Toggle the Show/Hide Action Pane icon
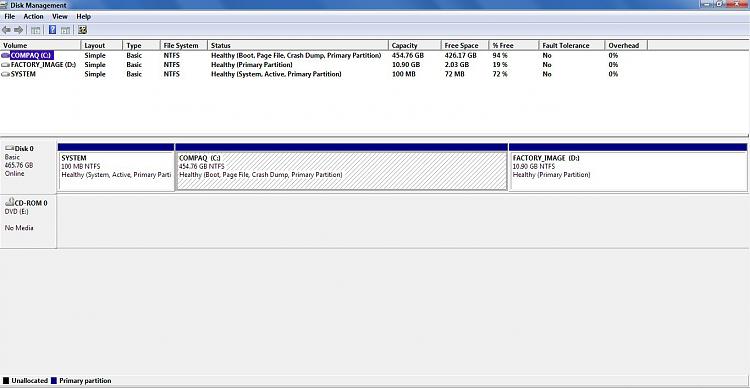This screenshot has width=750, height=389. pos(66,30)
